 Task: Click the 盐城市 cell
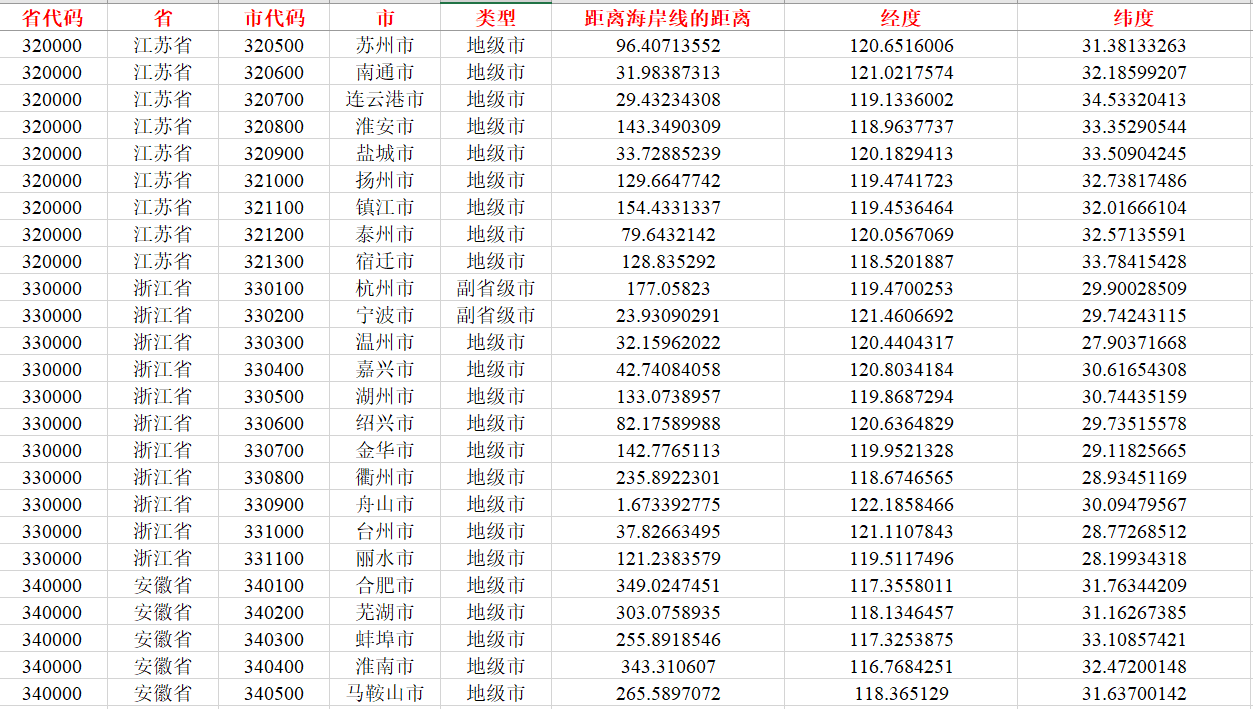click(x=385, y=153)
